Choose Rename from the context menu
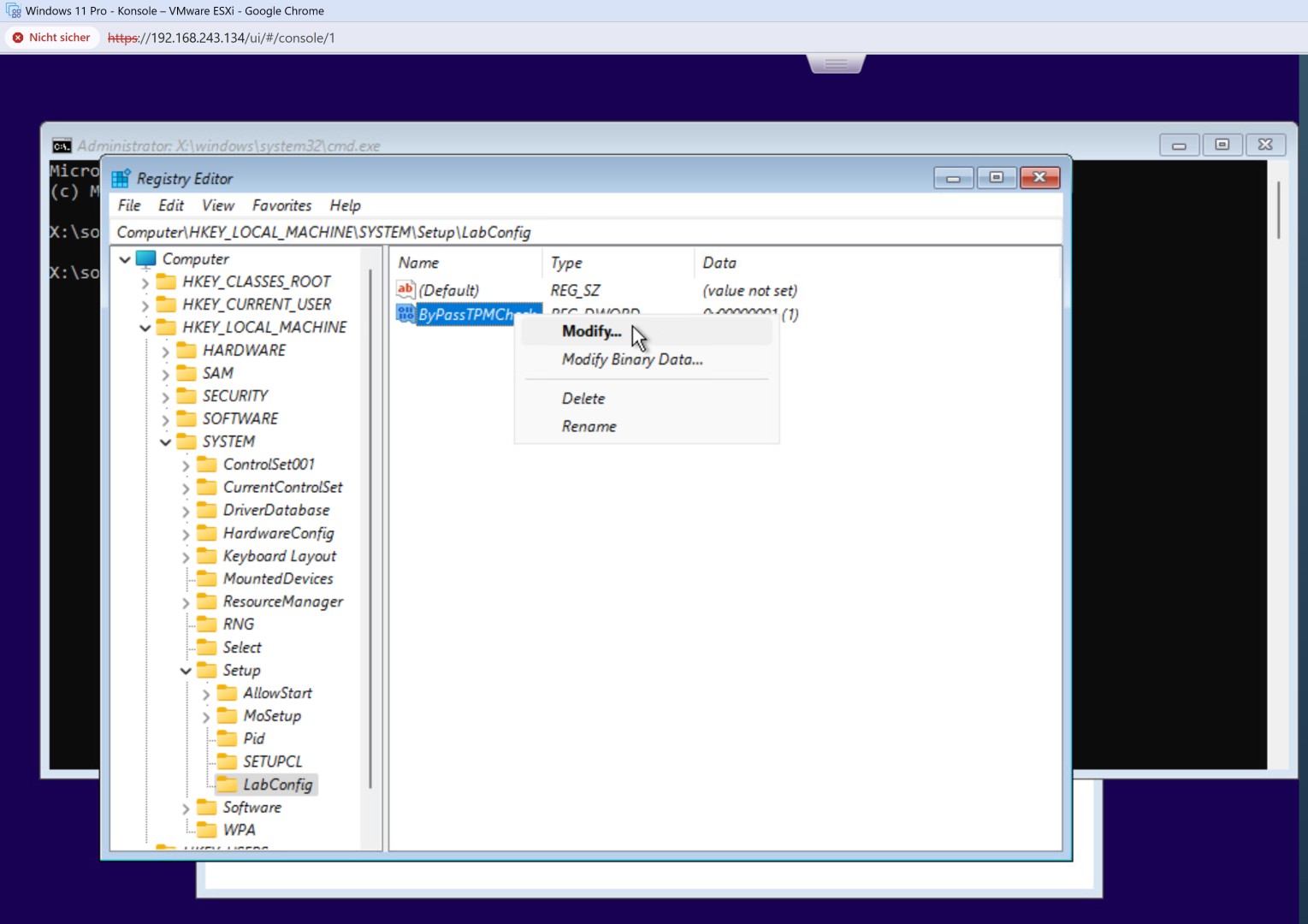 coord(647,426)
